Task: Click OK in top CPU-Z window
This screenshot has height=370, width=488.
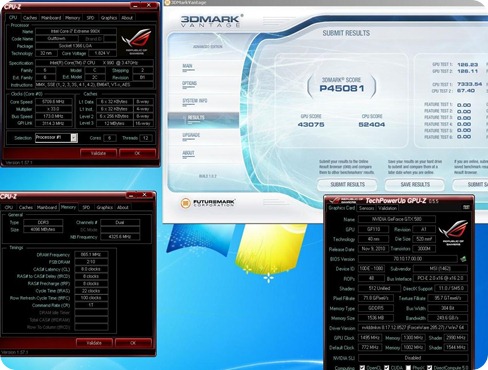Action: tap(137, 153)
